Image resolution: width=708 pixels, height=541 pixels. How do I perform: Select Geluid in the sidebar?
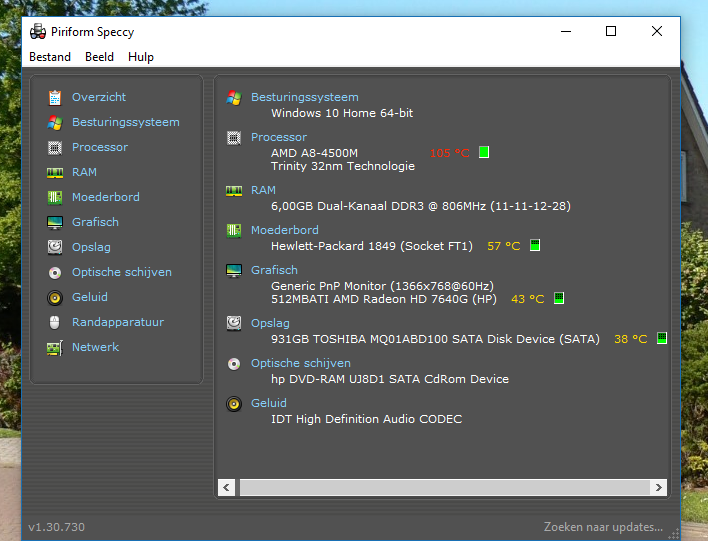pyautogui.click(x=90, y=297)
